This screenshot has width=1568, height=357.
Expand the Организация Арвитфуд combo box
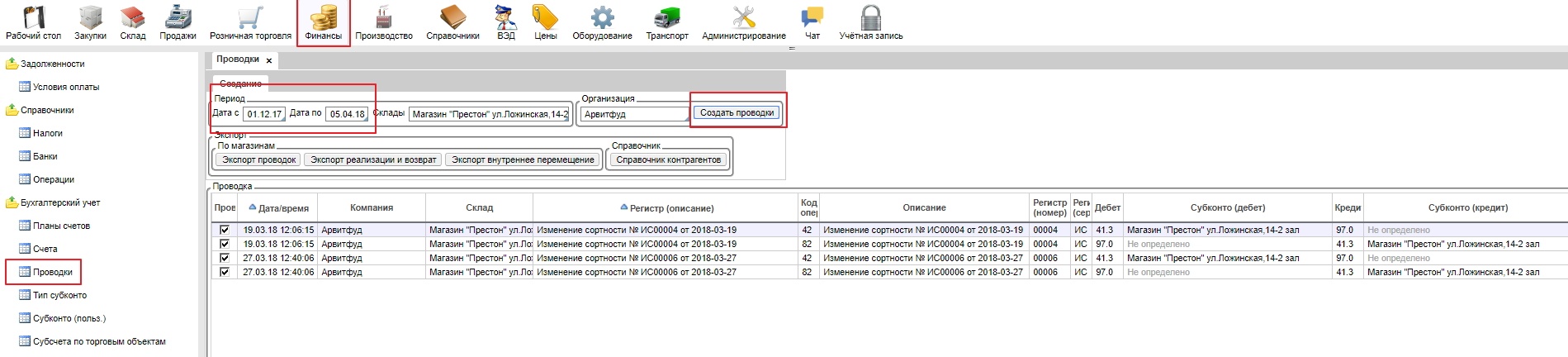(x=686, y=116)
